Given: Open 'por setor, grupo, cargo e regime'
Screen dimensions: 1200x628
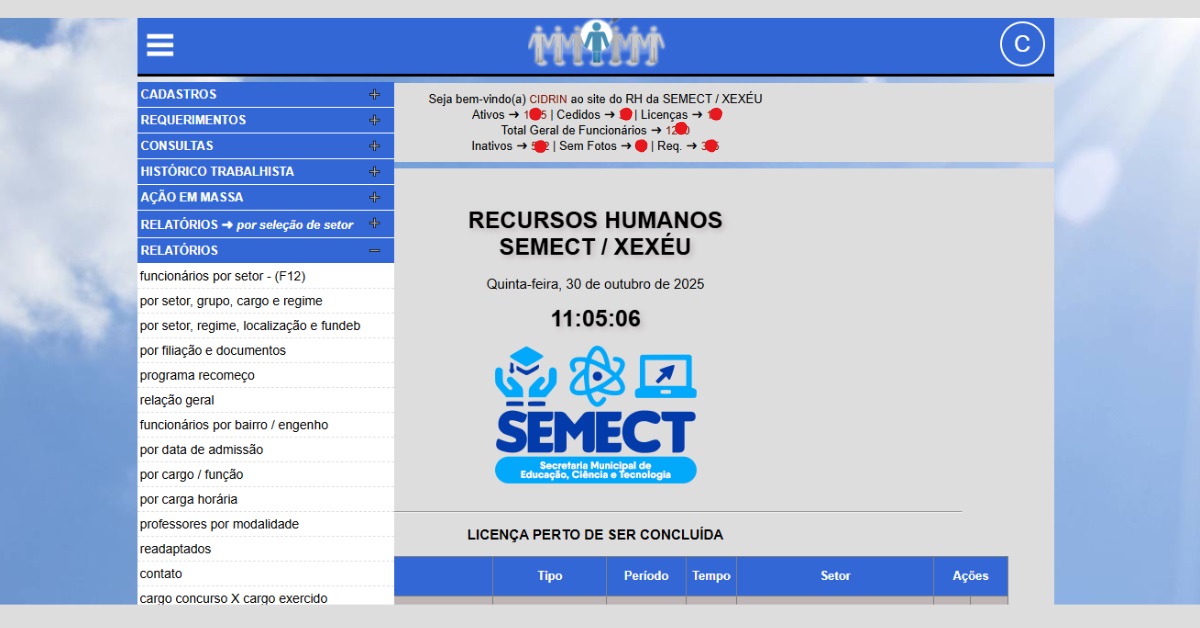Looking at the screenshot, I should pos(231,301).
